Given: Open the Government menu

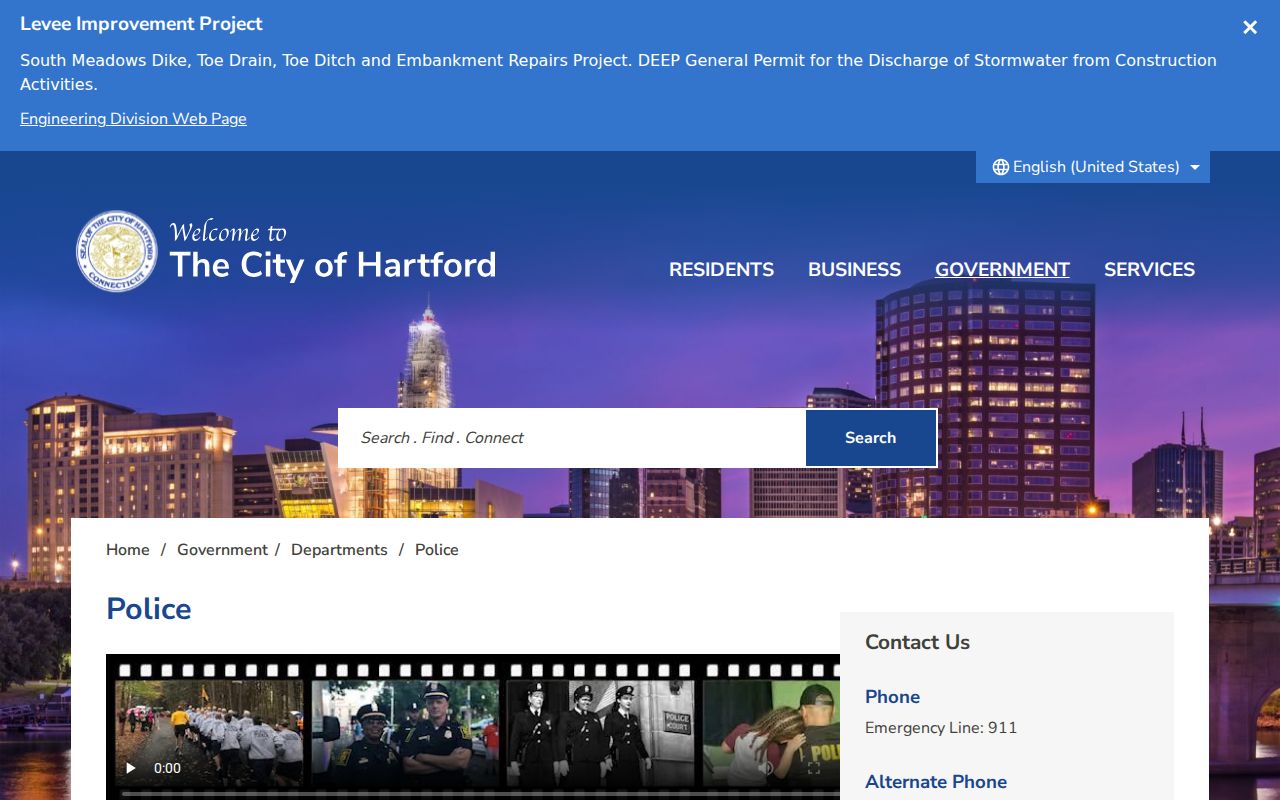Looking at the screenshot, I should (1002, 269).
